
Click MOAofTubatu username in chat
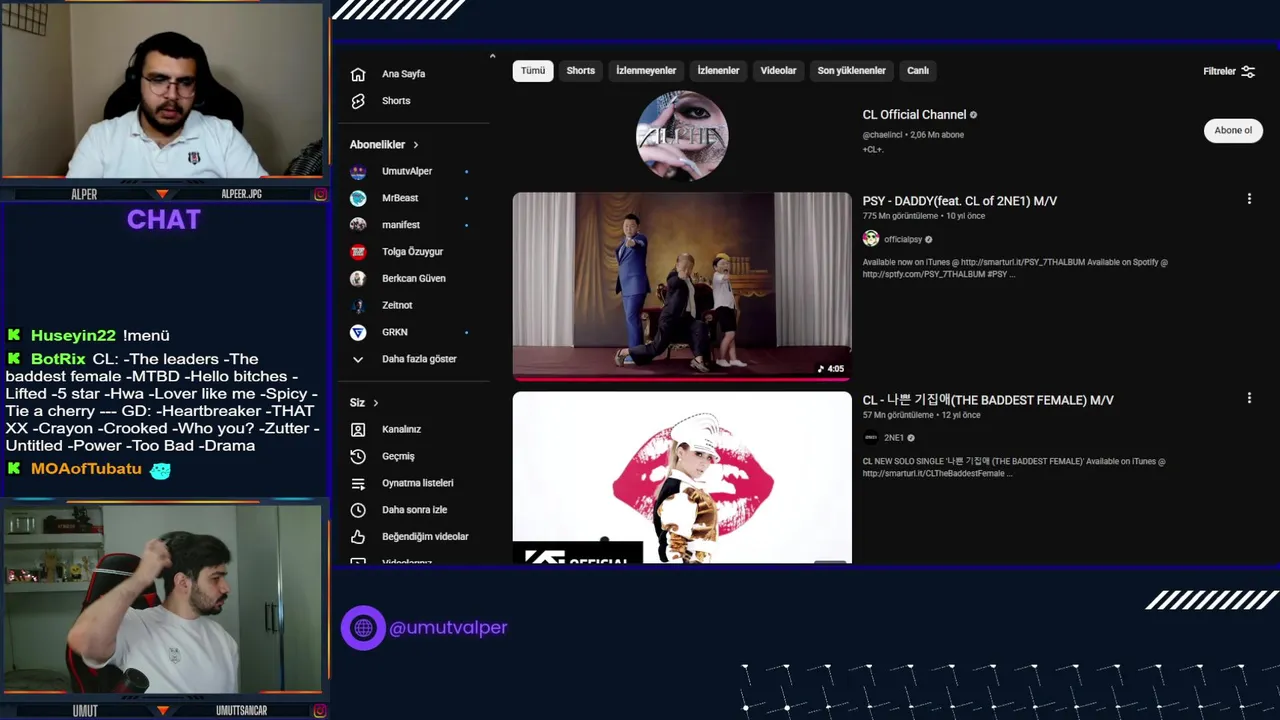[86, 469]
